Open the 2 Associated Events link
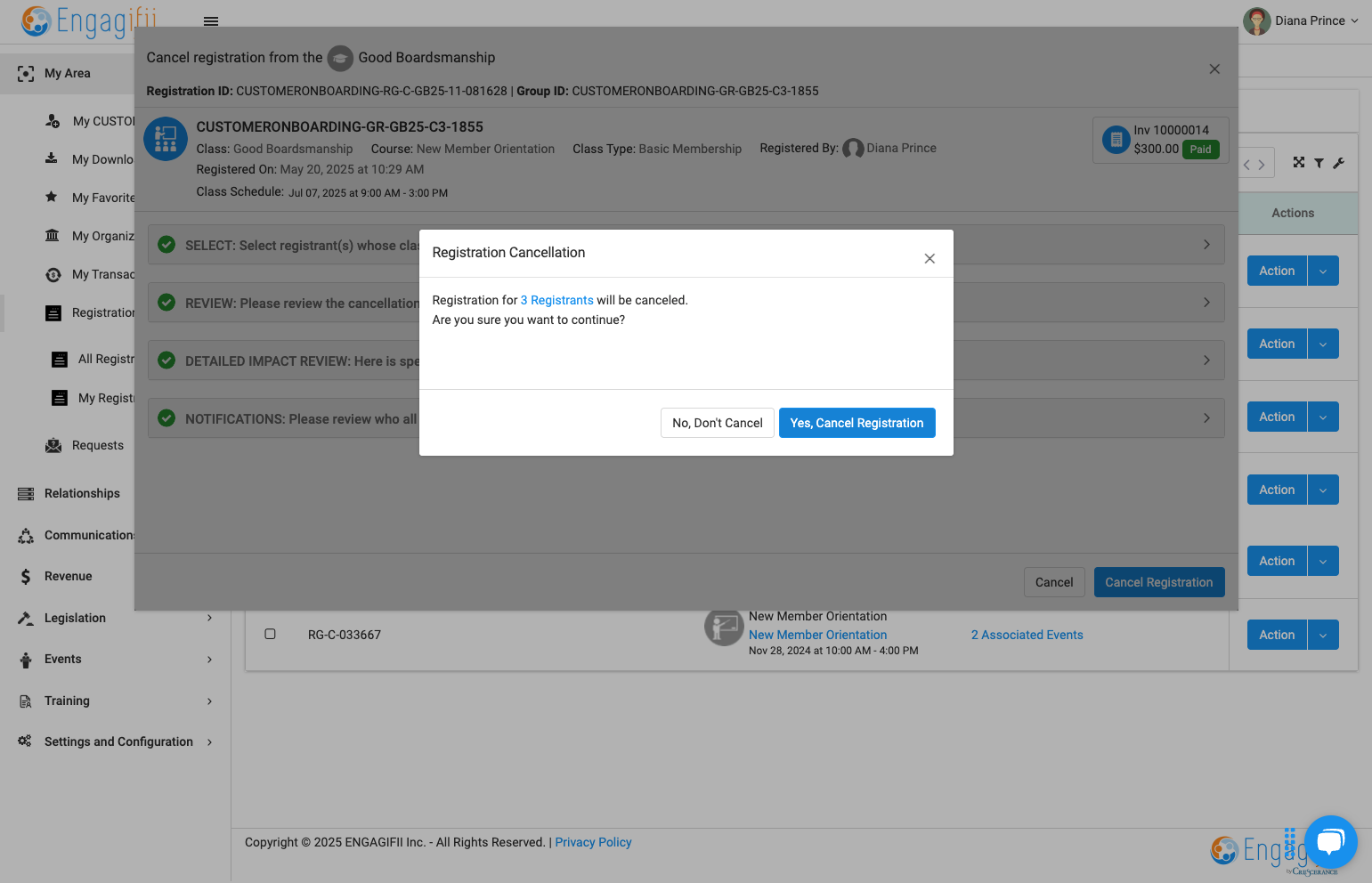The image size is (1372, 883). [1027, 635]
